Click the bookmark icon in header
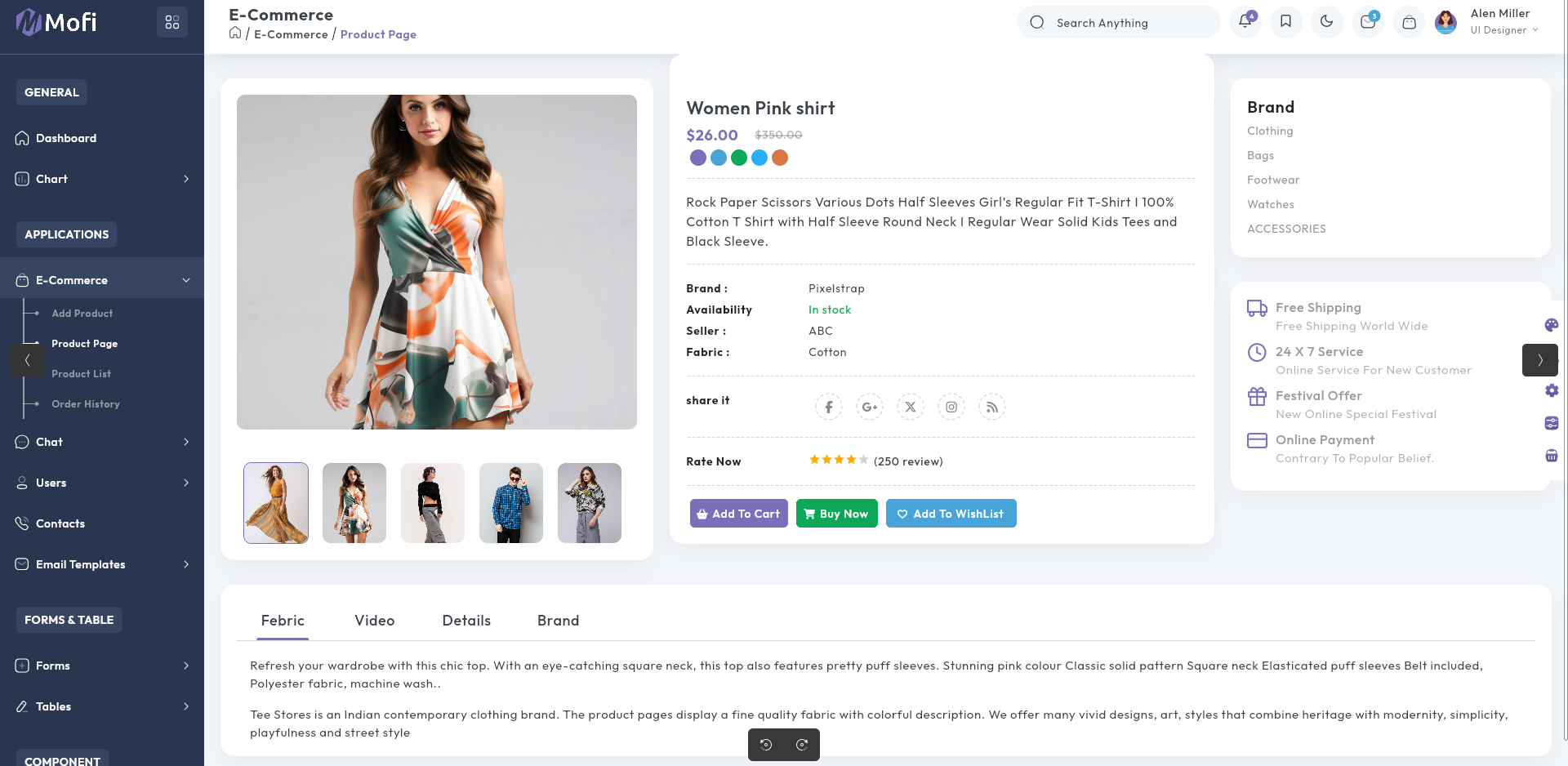The width and height of the screenshot is (1568, 766). [x=1285, y=22]
